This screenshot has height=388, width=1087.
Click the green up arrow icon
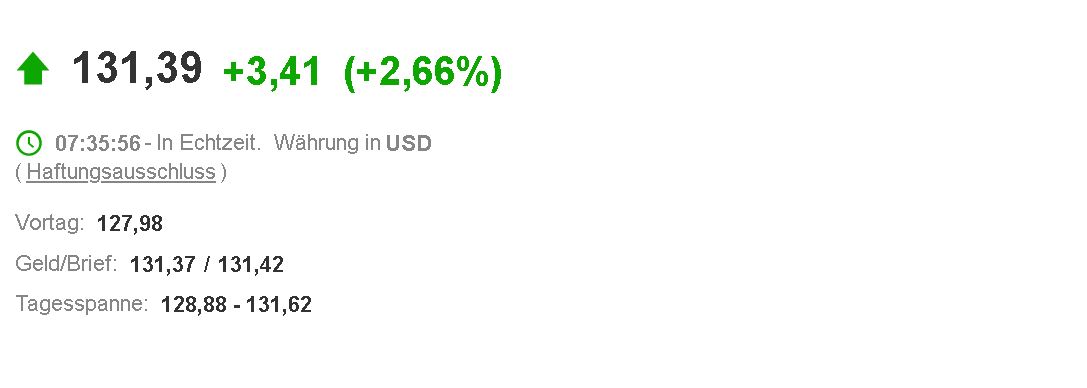(33, 70)
